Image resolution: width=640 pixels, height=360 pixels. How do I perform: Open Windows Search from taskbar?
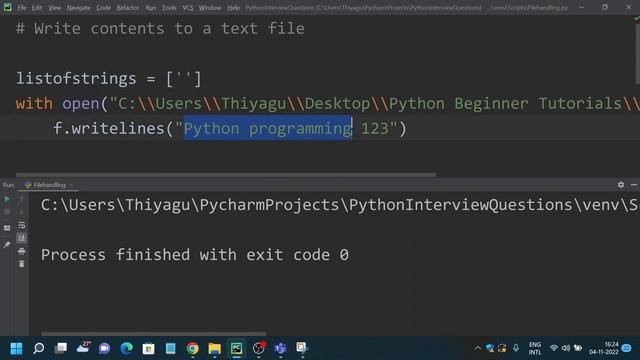pos(39,349)
